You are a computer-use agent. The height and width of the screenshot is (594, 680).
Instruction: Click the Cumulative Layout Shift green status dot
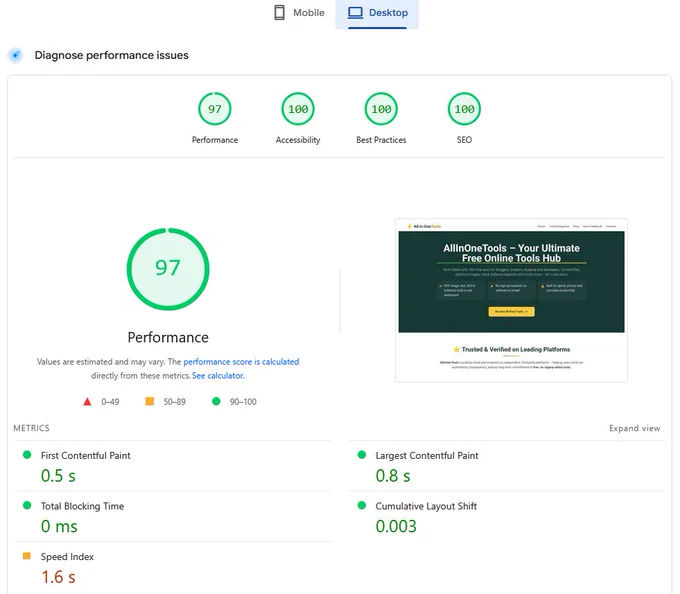tap(362, 505)
